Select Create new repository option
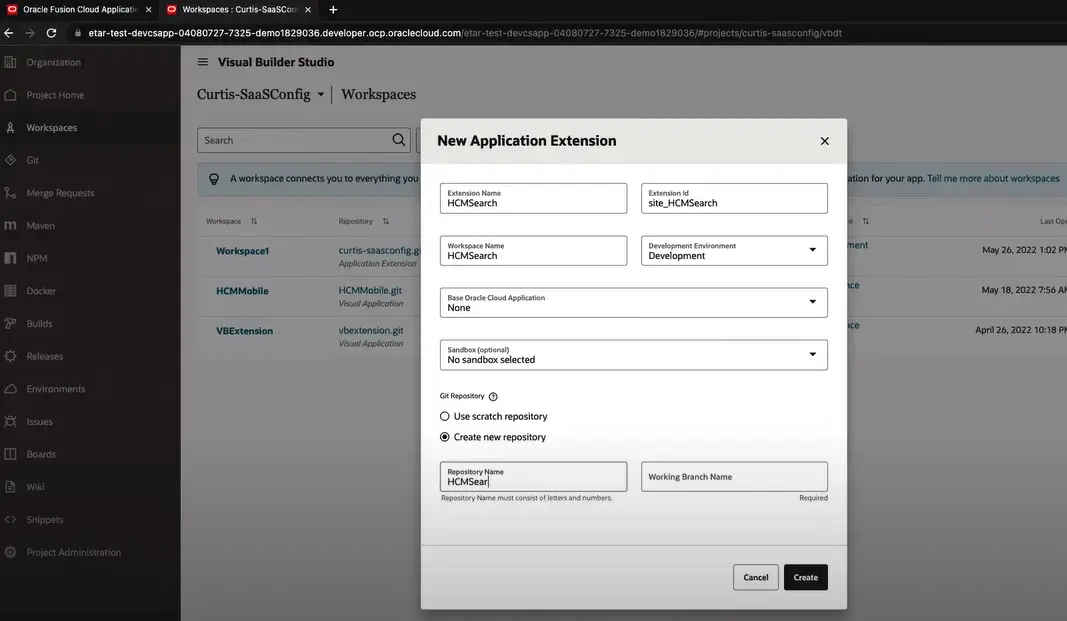This screenshot has height=621, width=1067. tap(445, 437)
